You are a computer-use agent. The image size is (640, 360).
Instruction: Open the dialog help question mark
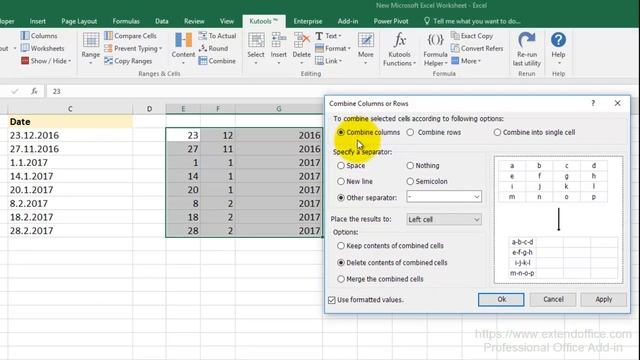point(593,103)
